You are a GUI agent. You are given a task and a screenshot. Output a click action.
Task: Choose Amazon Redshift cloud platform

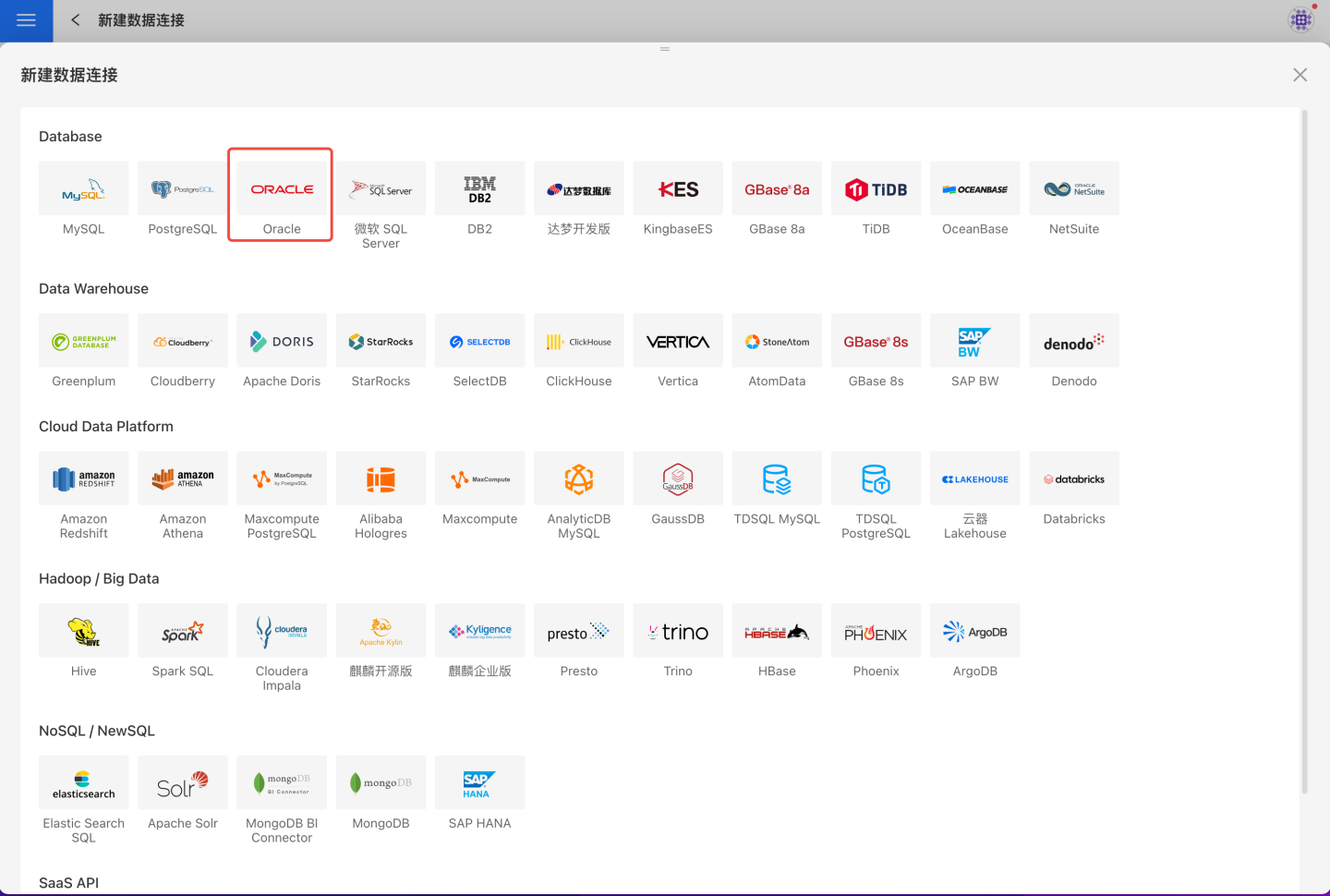click(83, 479)
